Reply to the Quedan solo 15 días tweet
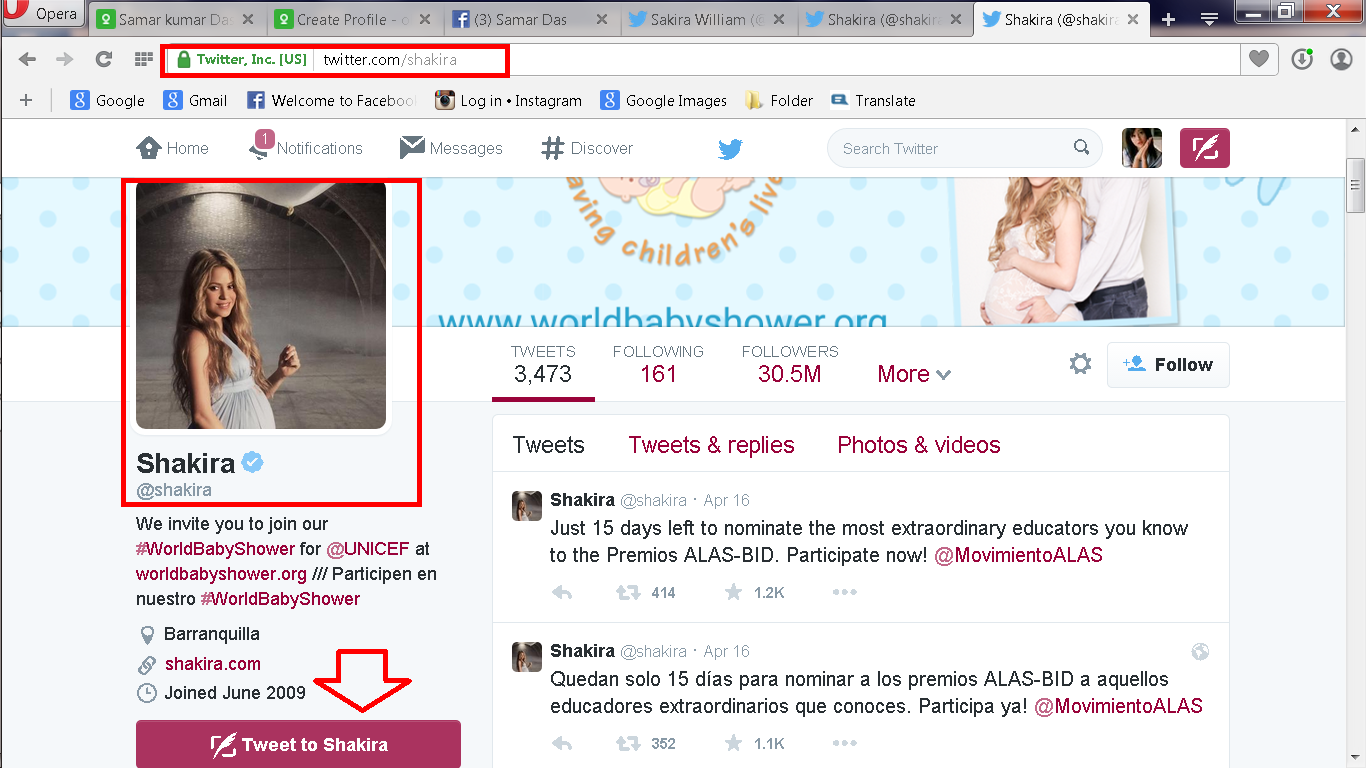The height and width of the screenshot is (768, 1366). coord(562,743)
